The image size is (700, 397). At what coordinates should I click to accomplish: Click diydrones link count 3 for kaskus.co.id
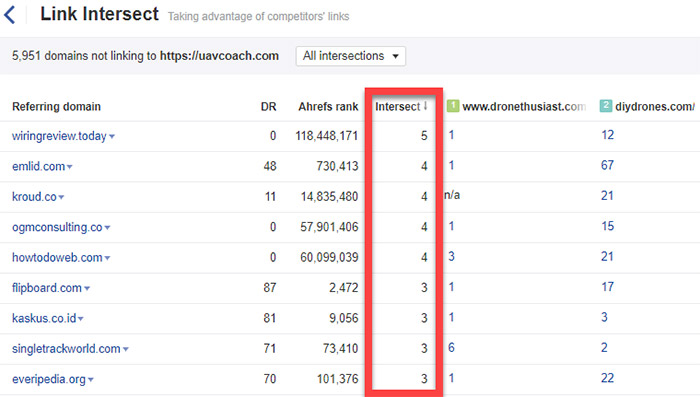[x=604, y=317]
